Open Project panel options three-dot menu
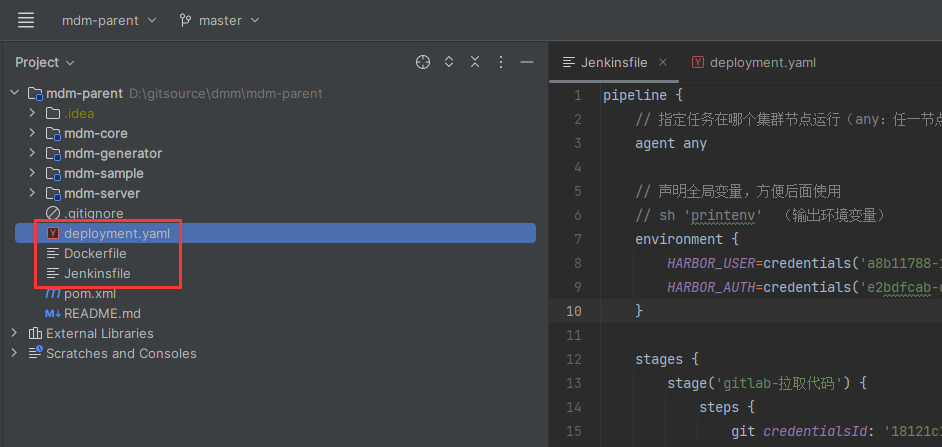Viewport: 942px width, 447px height. 501,62
